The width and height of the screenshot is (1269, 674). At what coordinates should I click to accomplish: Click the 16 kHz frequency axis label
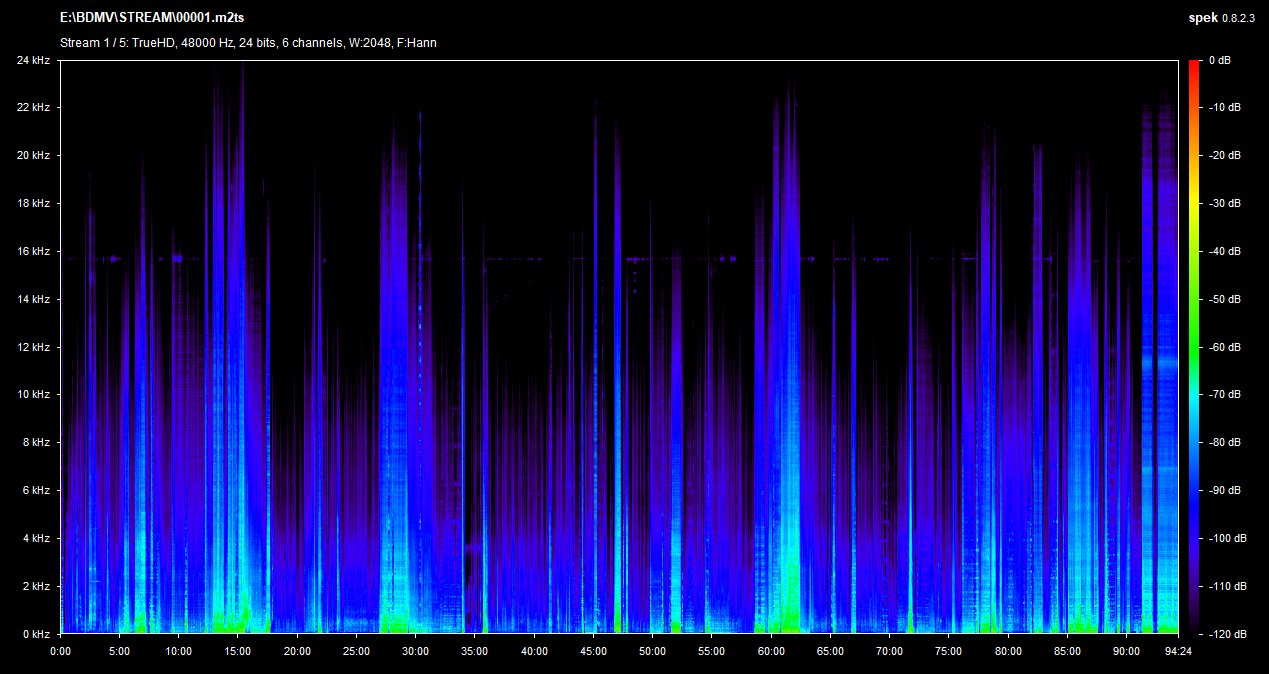(x=33, y=251)
